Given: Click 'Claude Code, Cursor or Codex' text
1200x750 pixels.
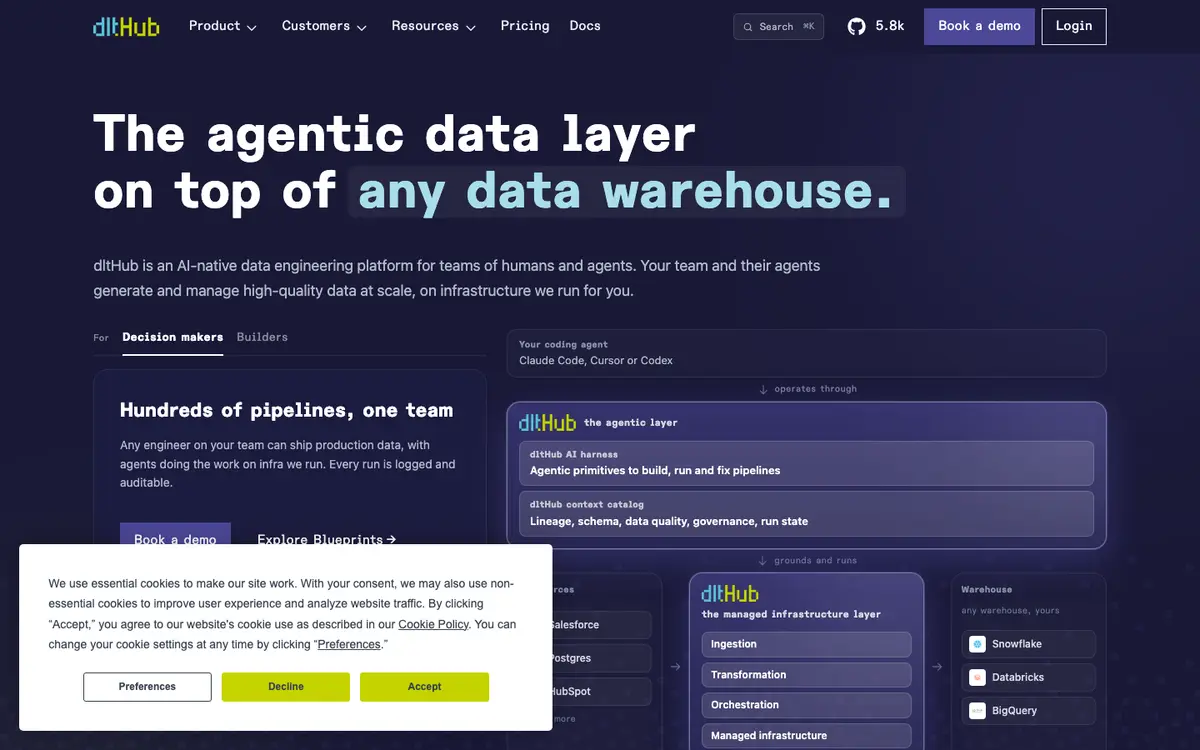Looking at the screenshot, I should point(596,360).
